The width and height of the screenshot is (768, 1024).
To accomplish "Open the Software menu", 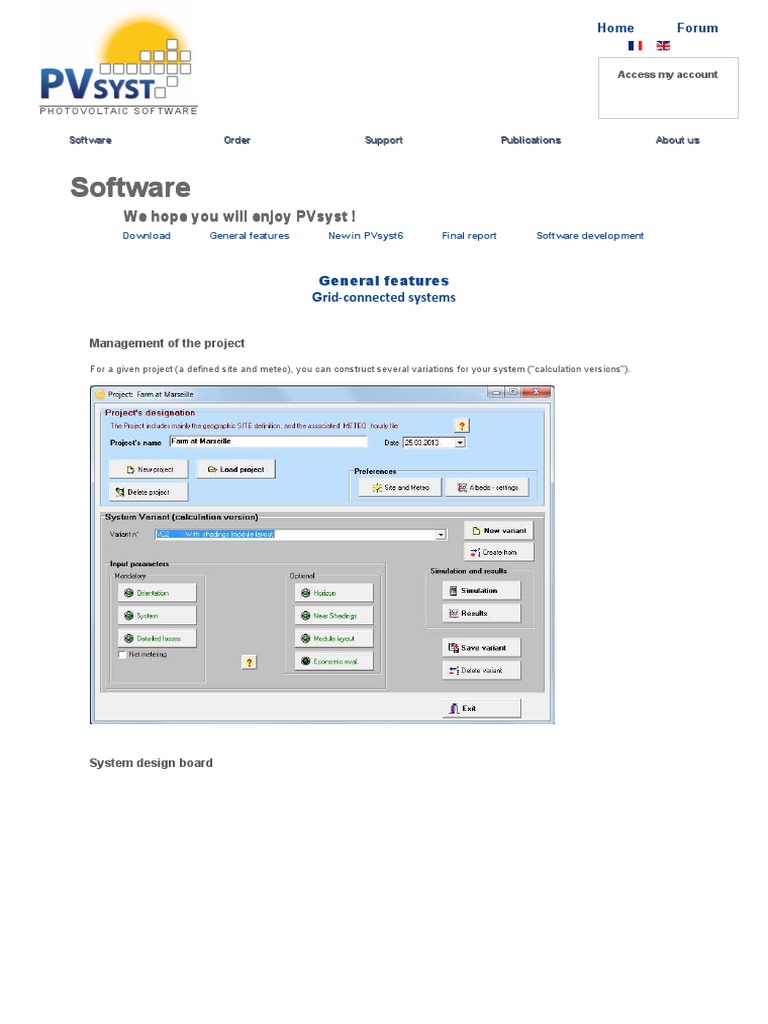I will [90, 140].
